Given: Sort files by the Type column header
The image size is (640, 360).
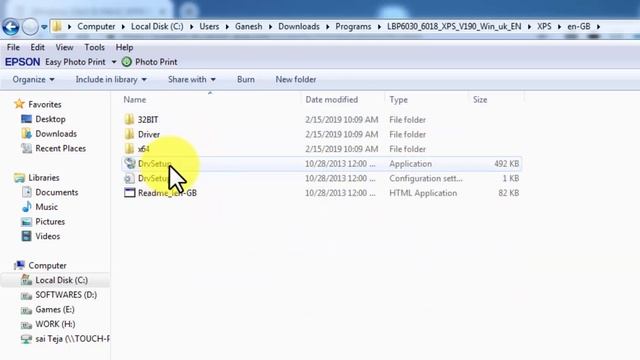Looking at the screenshot, I should [x=398, y=100].
